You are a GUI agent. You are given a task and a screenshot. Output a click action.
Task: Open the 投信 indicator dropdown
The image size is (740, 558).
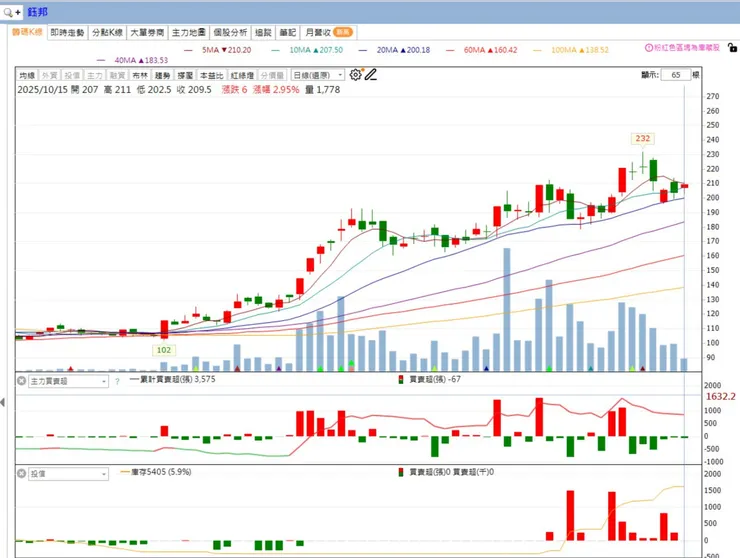click(x=69, y=473)
